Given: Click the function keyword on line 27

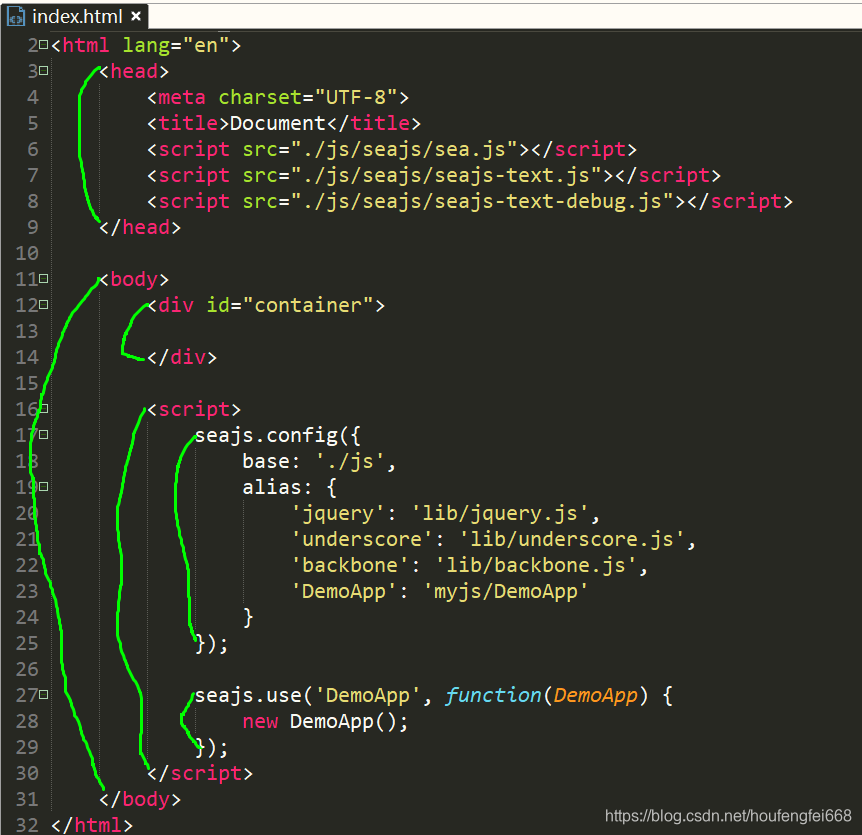Looking at the screenshot, I should 493,695.
